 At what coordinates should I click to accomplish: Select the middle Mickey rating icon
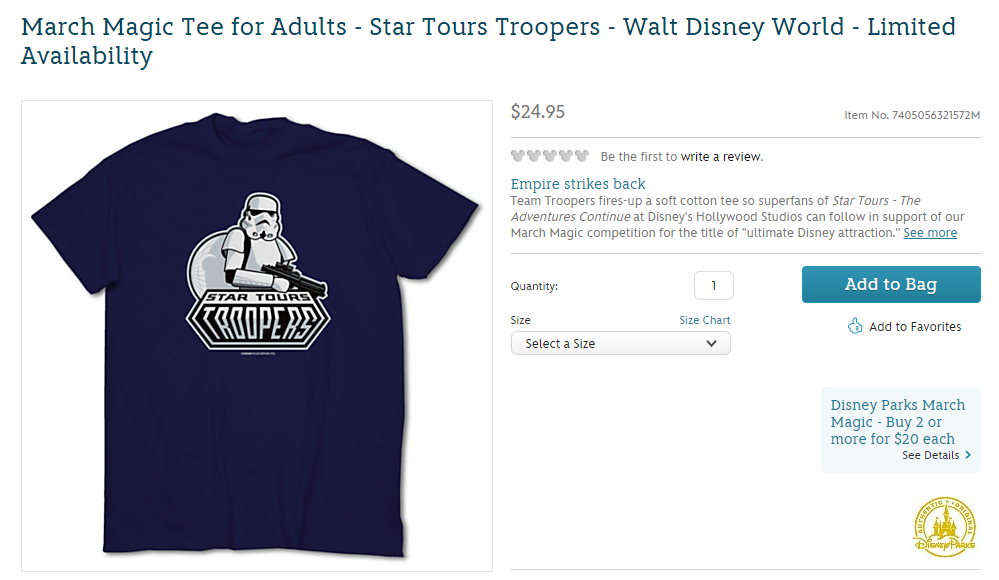tap(549, 156)
